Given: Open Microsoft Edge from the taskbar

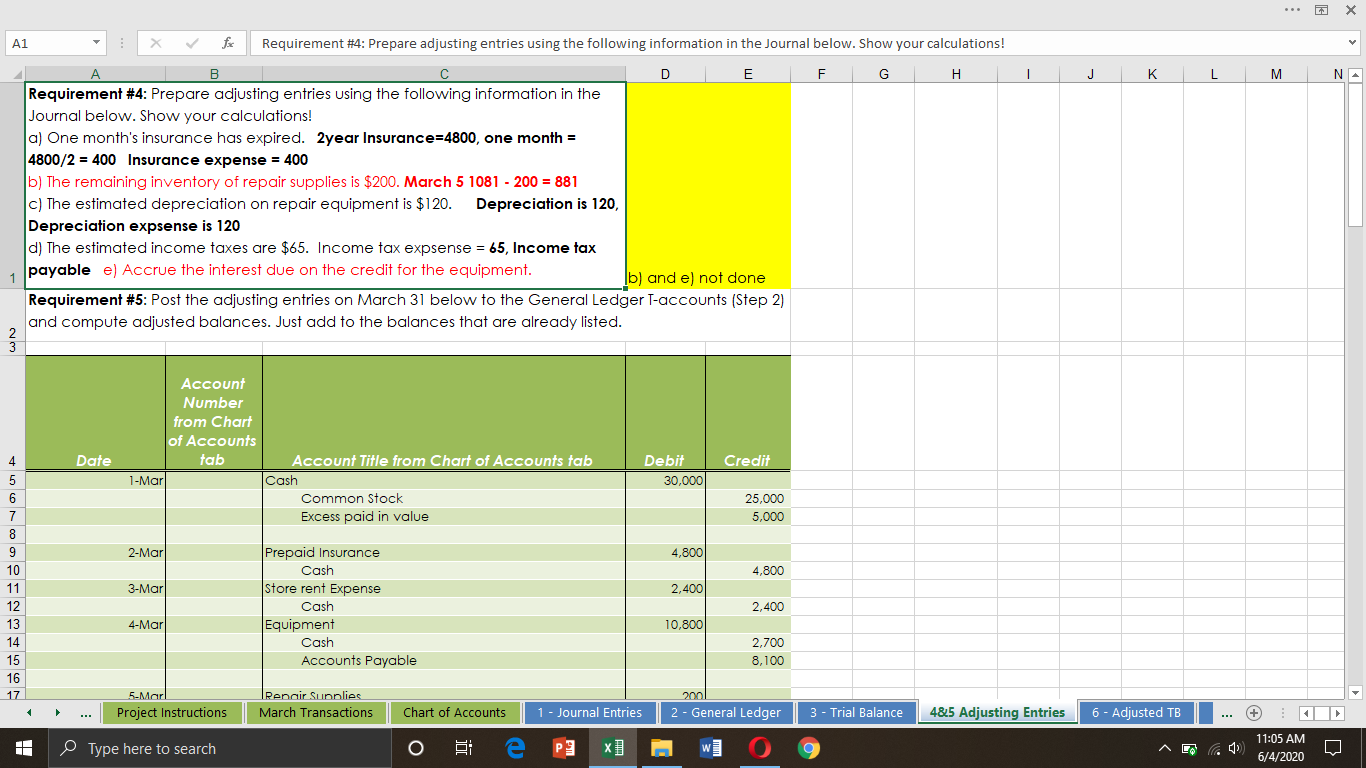Looking at the screenshot, I should pyautogui.click(x=516, y=748).
